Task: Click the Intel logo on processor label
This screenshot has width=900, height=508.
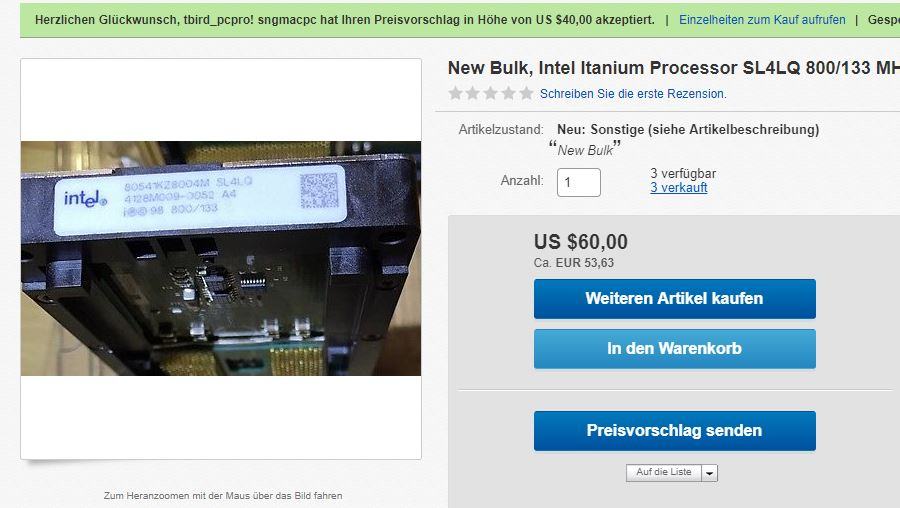Action: 85,199
